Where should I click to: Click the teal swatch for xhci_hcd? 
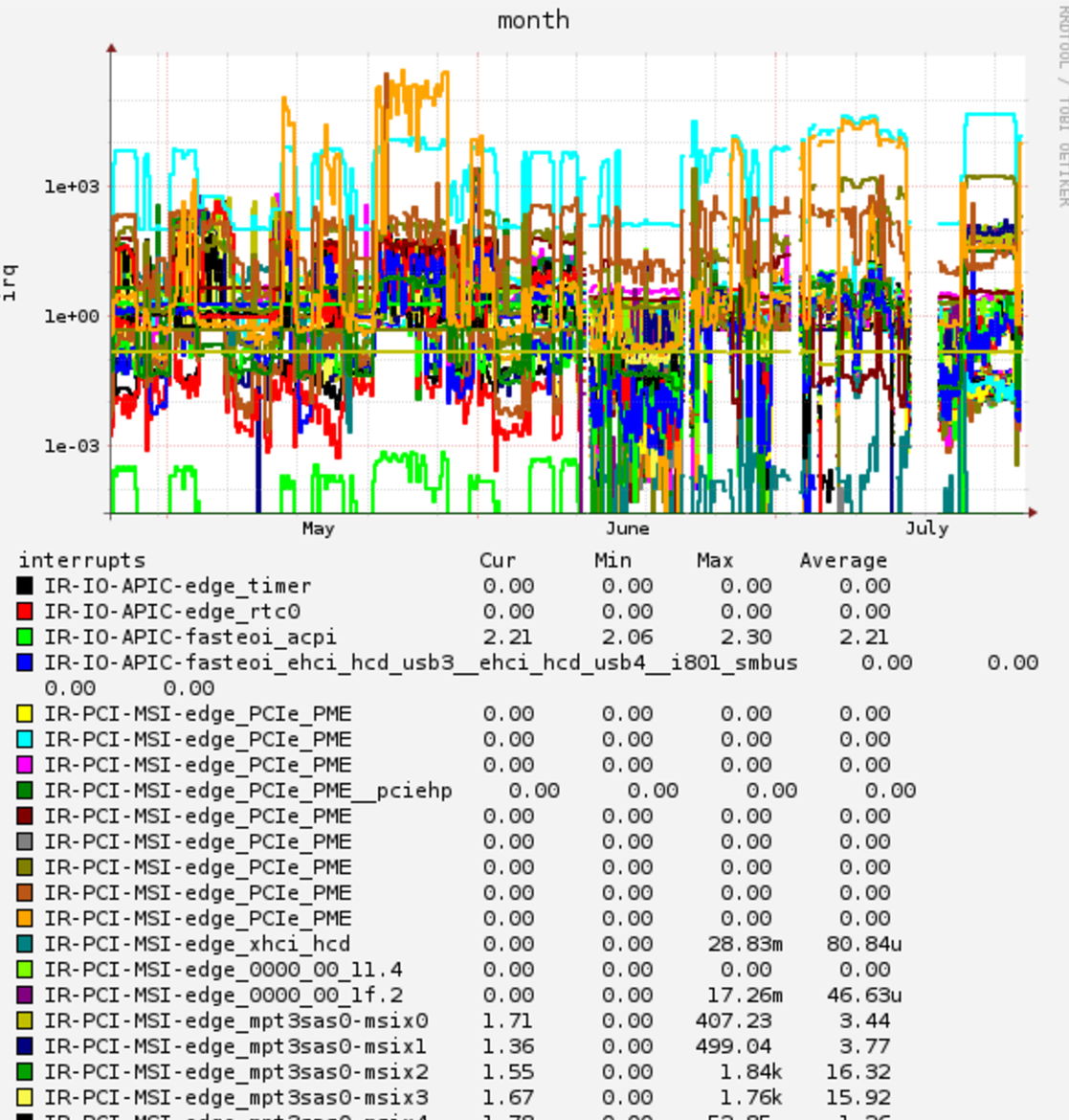tap(25, 944)
